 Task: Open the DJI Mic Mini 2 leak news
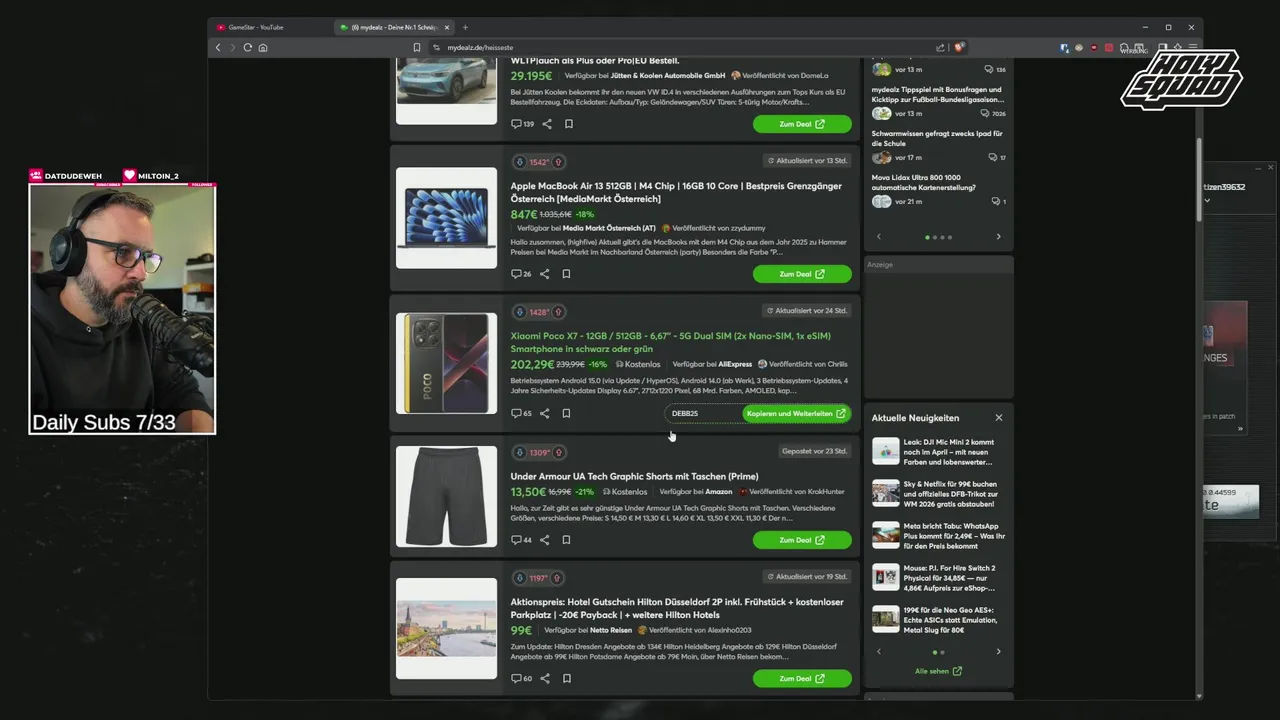click(938, 451)
